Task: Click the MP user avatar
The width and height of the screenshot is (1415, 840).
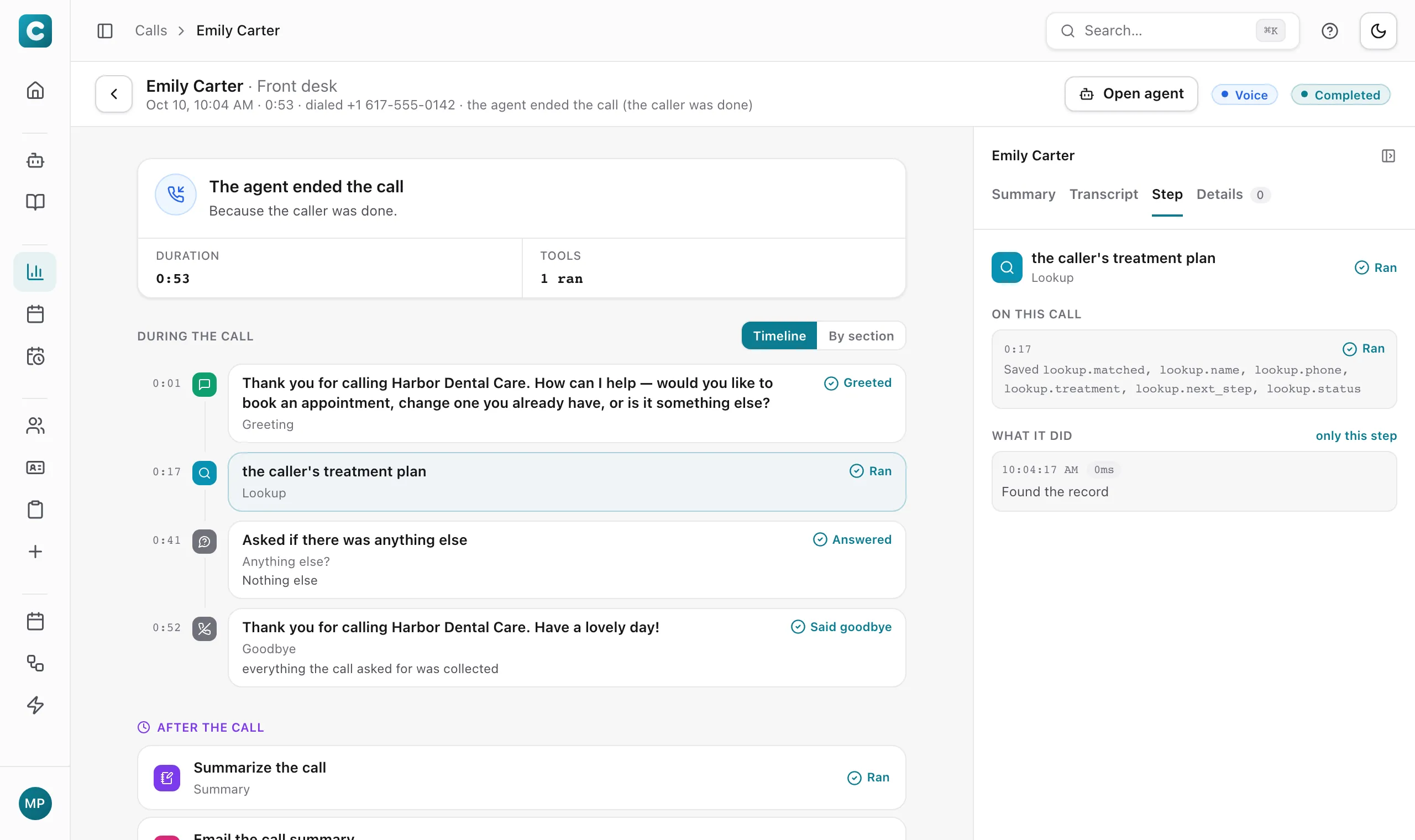Action: pyautogui.click(x=35, y=803)
